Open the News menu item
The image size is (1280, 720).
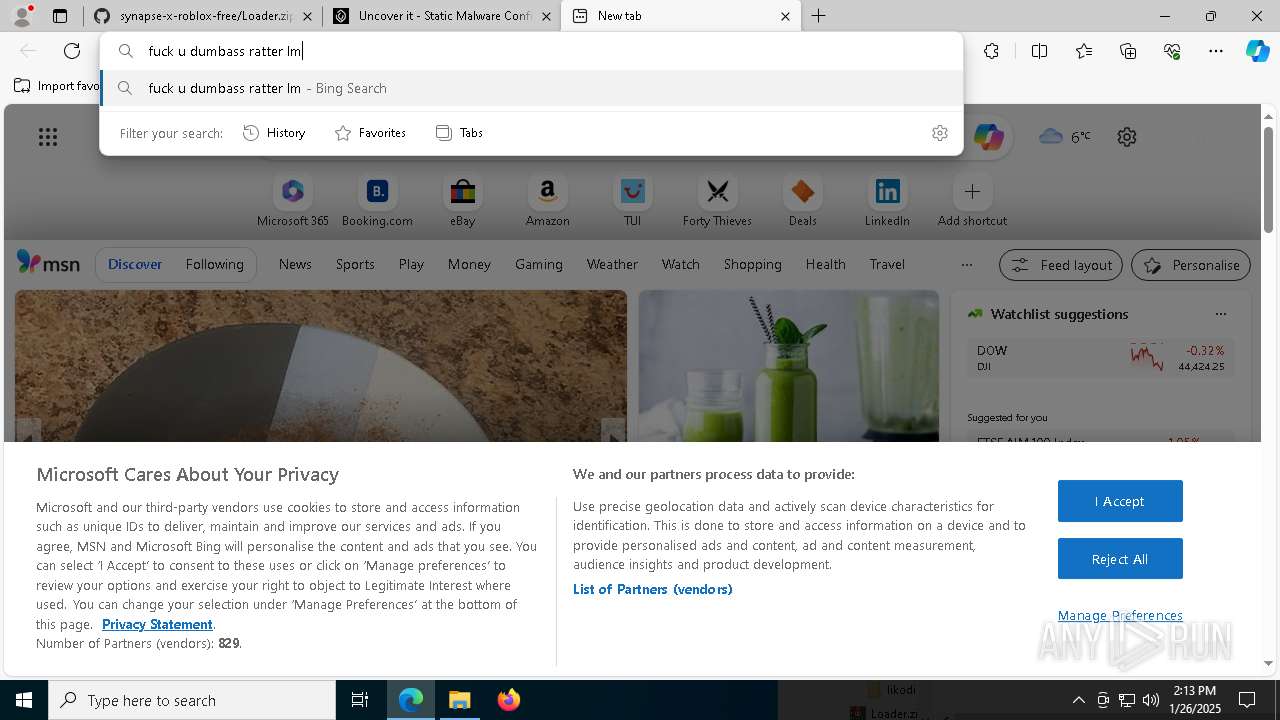tap(295, 264)
